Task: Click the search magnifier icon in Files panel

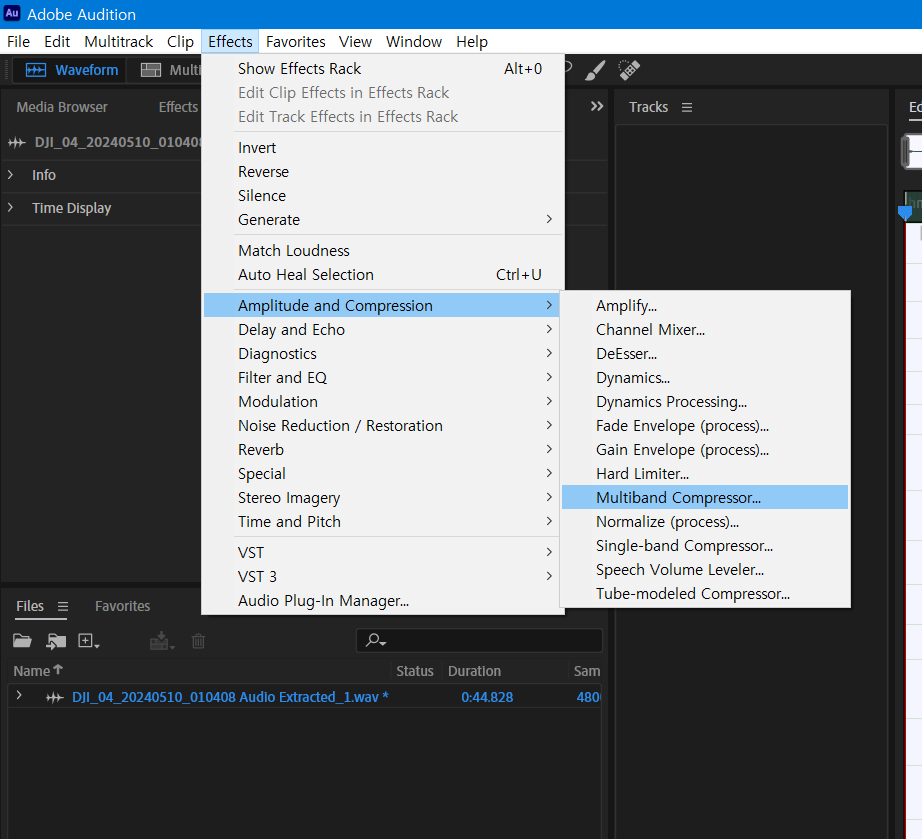Action: pos(375,640)
